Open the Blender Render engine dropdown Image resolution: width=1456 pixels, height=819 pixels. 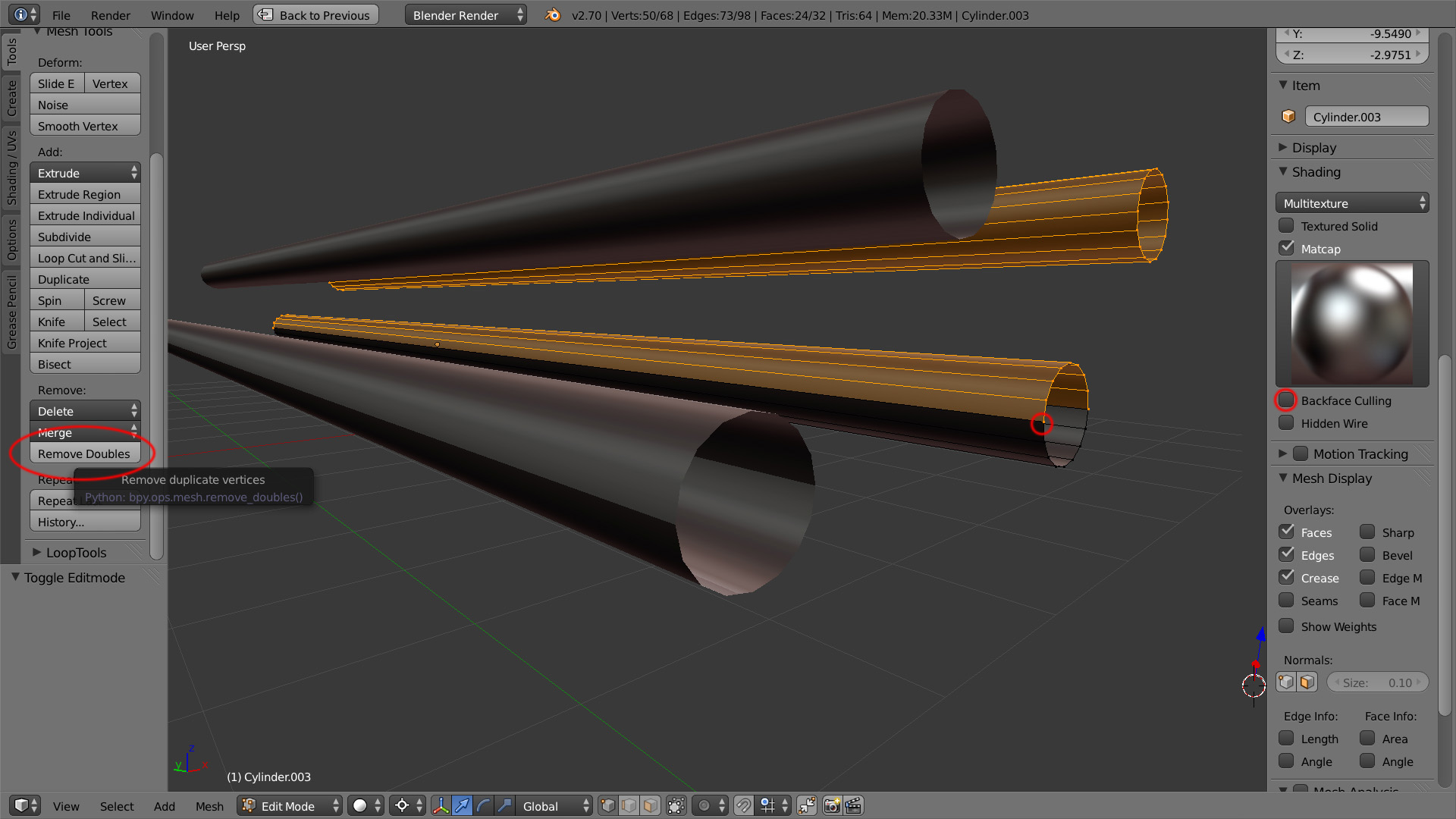point(465,15)
